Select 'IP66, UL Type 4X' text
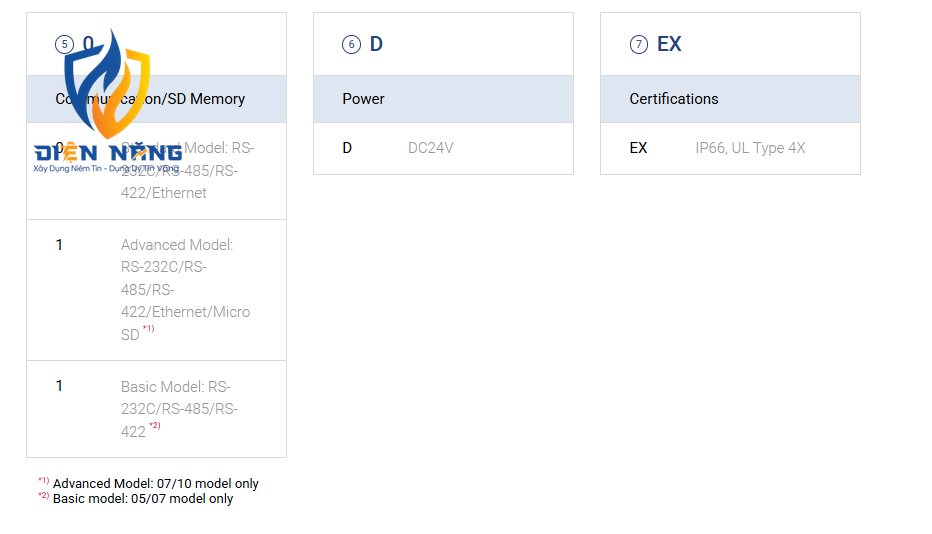Image resolution: width=932 pixels, height=534 pixels. [x=750, y=148]
